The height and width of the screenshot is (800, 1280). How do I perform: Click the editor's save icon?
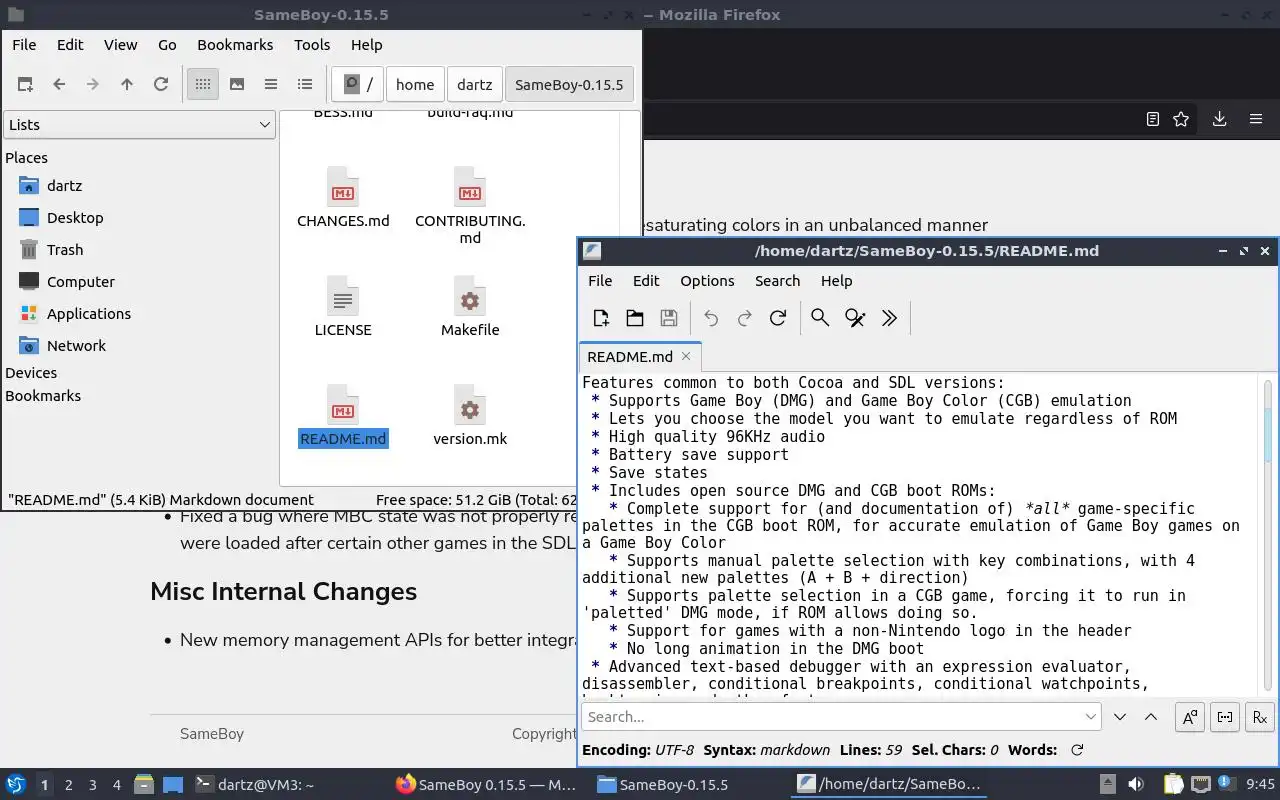pyautogui.click(x=669, y=318)
